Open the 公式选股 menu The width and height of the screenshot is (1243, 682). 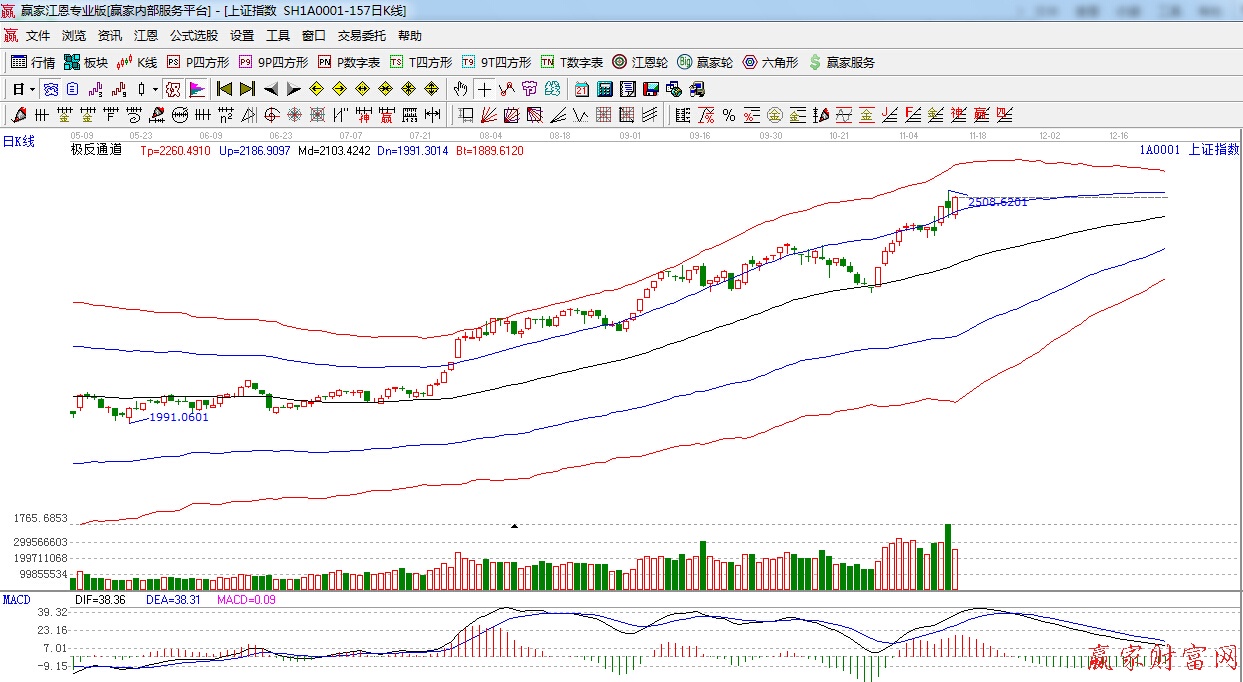(x=193, y=35)
